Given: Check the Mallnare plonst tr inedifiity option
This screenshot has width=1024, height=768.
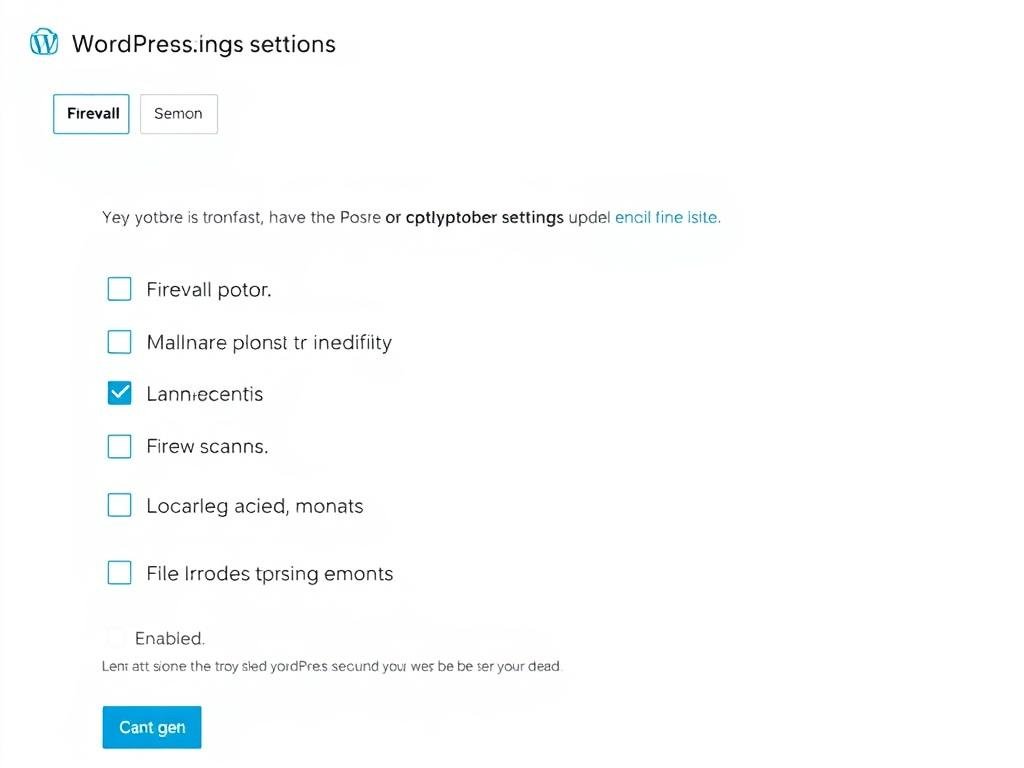Looking at the screenshot, I should tap(119, 341).
